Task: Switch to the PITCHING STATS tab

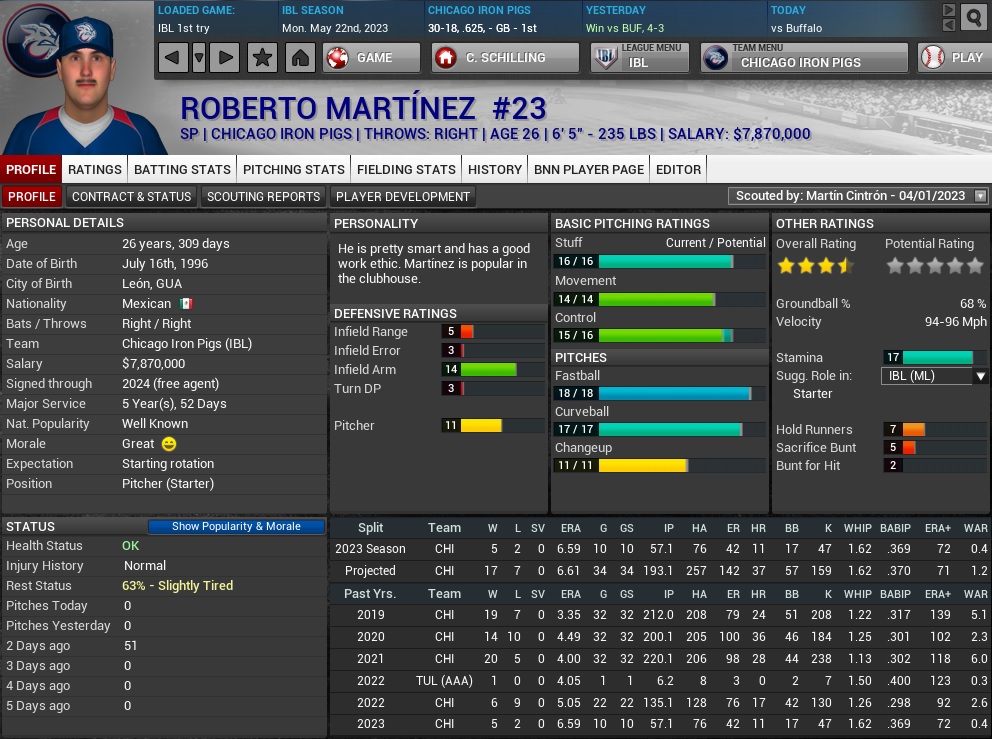Action: click(x=294, y=170)
